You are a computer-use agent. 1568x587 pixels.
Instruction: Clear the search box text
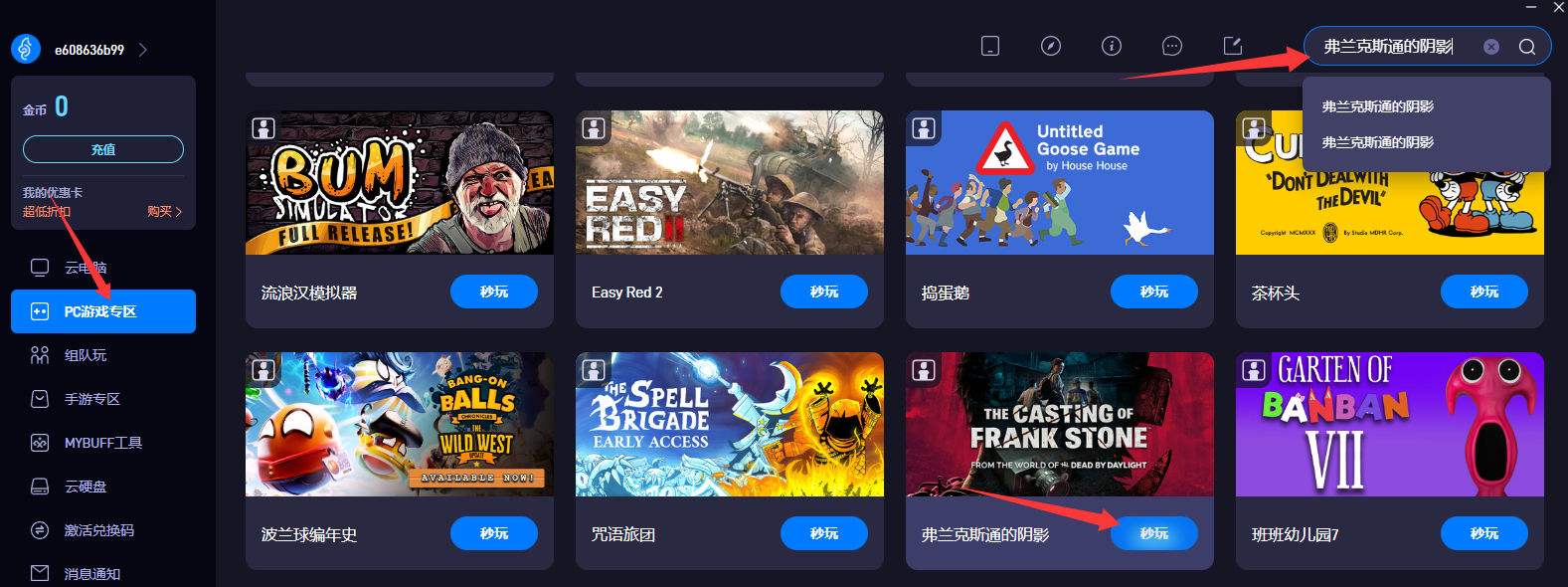click(1490, 47)
